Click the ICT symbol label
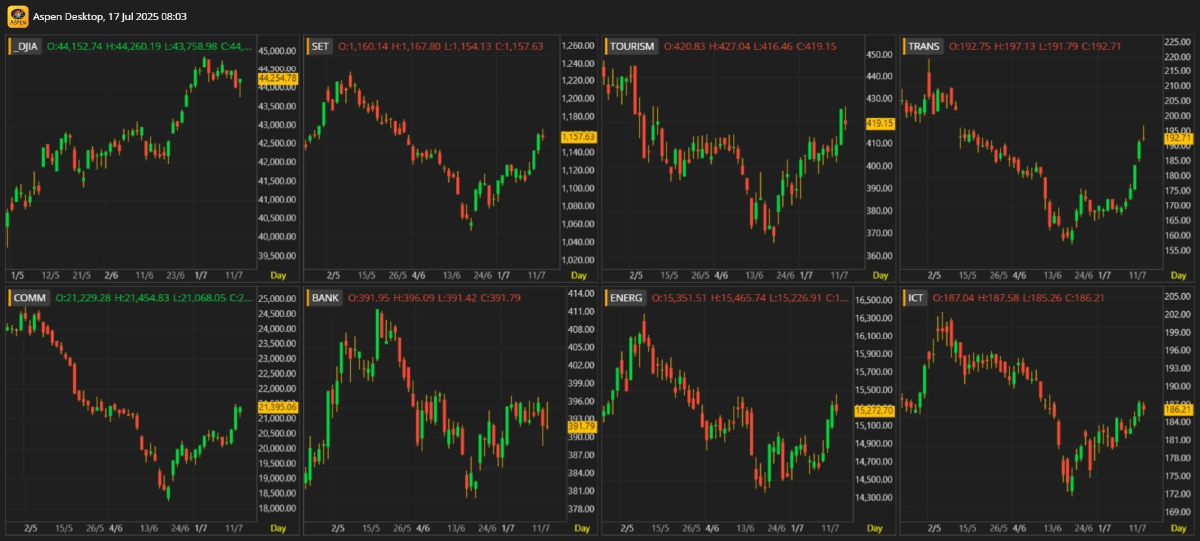The image size is (1200, 541). (x=914, y=298)
